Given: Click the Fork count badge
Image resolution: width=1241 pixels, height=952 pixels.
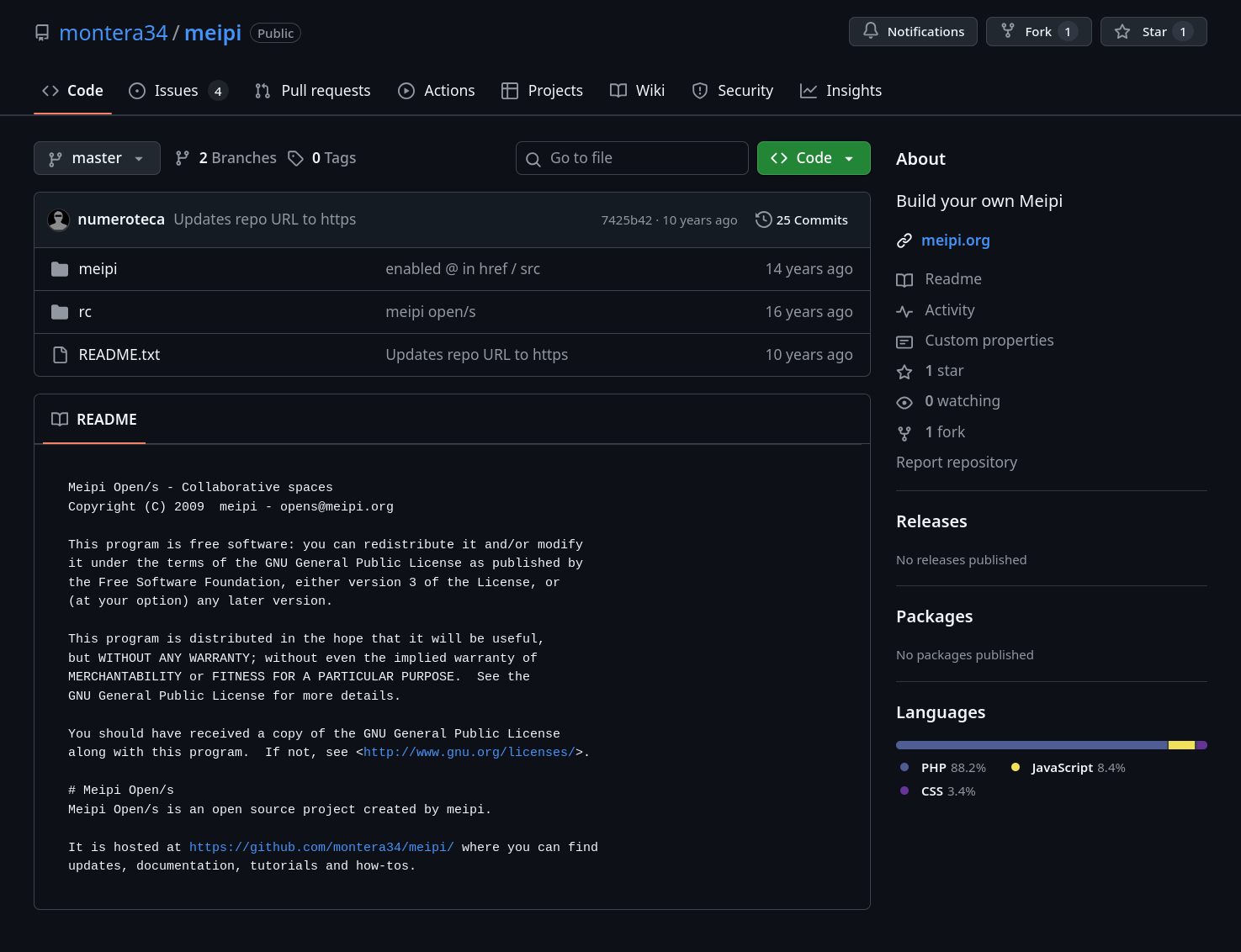Looking at the screenshot, I should click(1068, 32).
